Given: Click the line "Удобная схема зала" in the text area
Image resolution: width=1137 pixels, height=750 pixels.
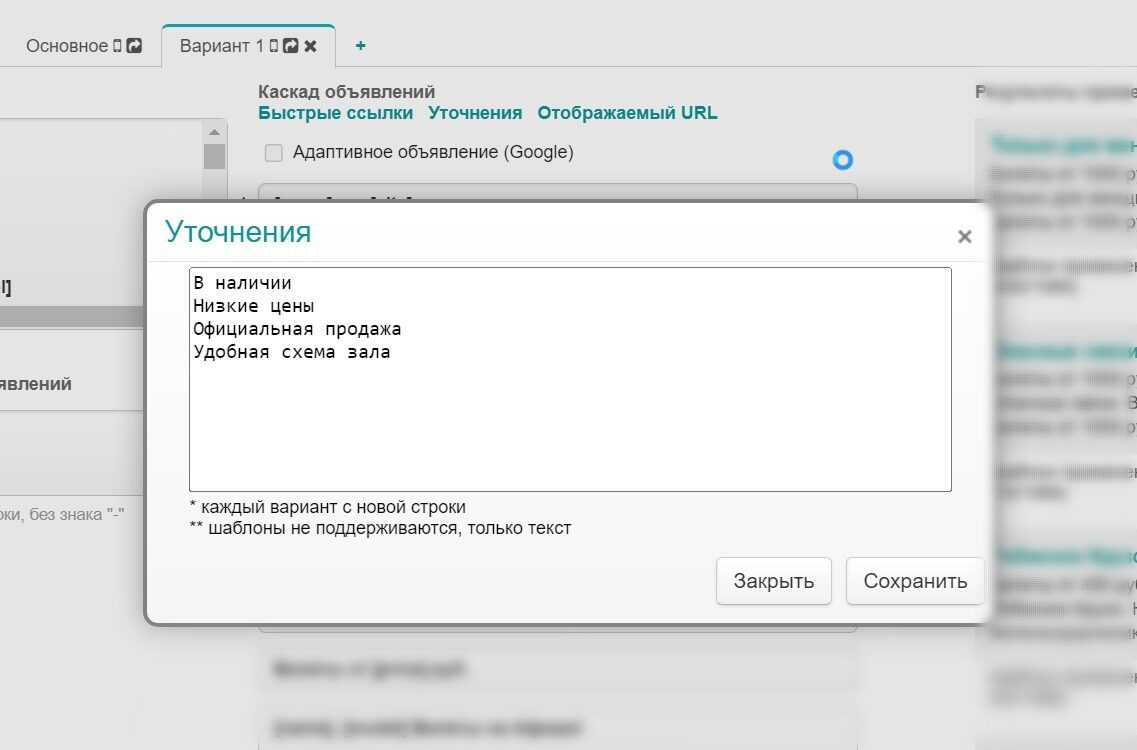Looking at the screenshot, I should pyautogui.click(x=292, y=353).
